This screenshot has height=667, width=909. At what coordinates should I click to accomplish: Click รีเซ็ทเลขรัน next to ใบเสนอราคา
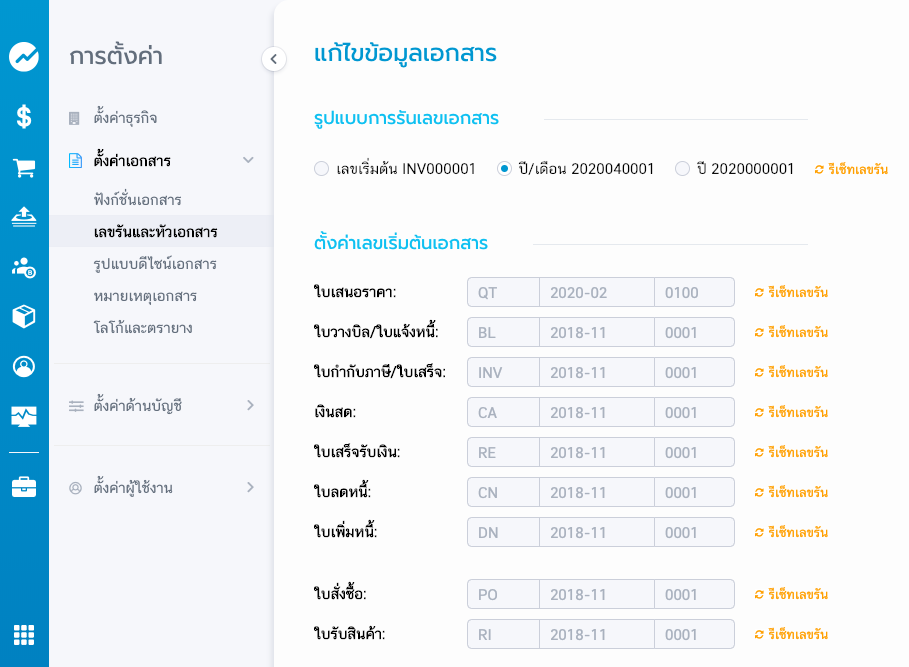click(x=791, y=293)
